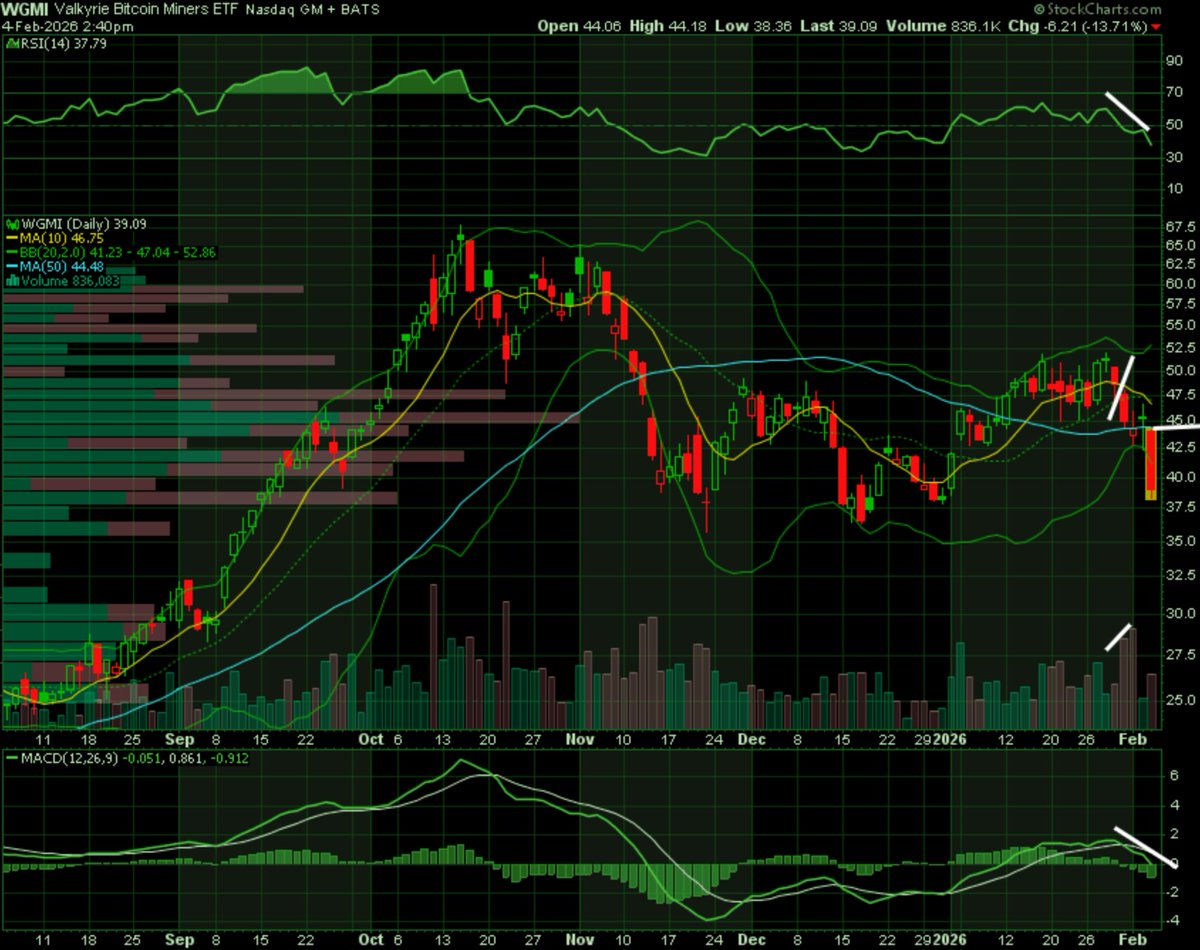The image size is (1200, 950).
Task: Click the 70 level on the RSI axis
Action: click(1173, 92)
